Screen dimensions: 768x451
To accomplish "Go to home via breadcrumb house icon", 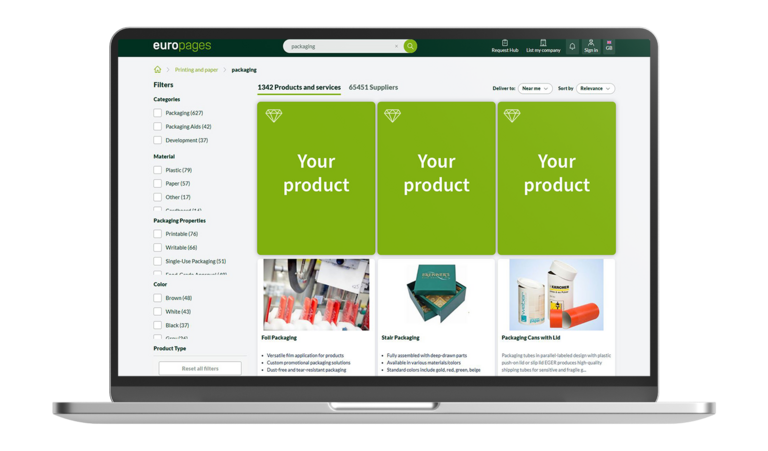I will click(x=157, y=70).
